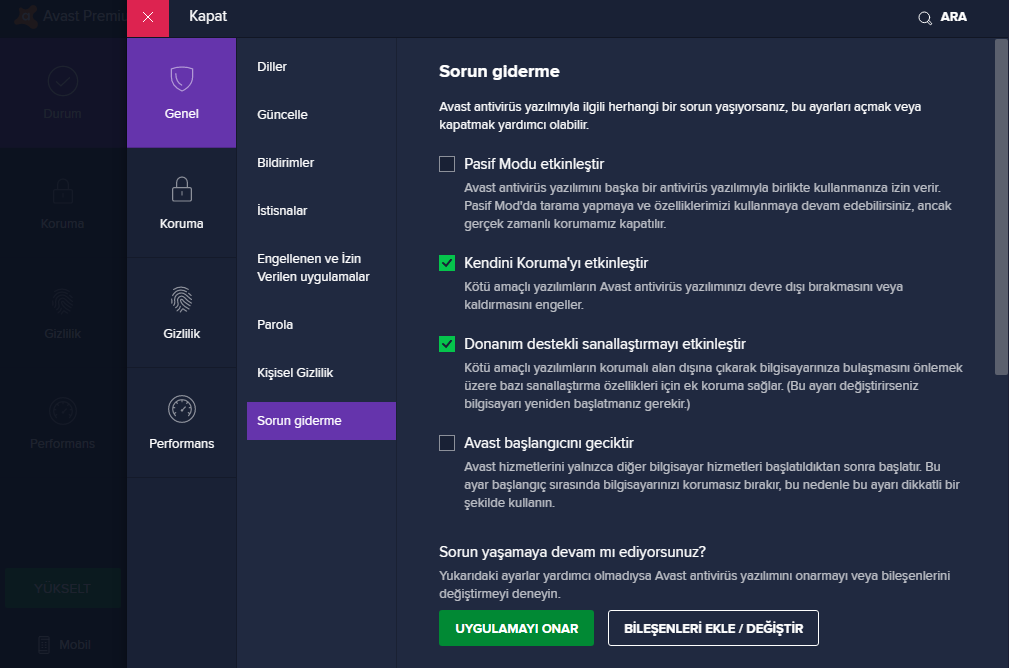This screenshot has width=1009, height=668.
Task: Open the Parola settings section
Action: pos(275,325)
